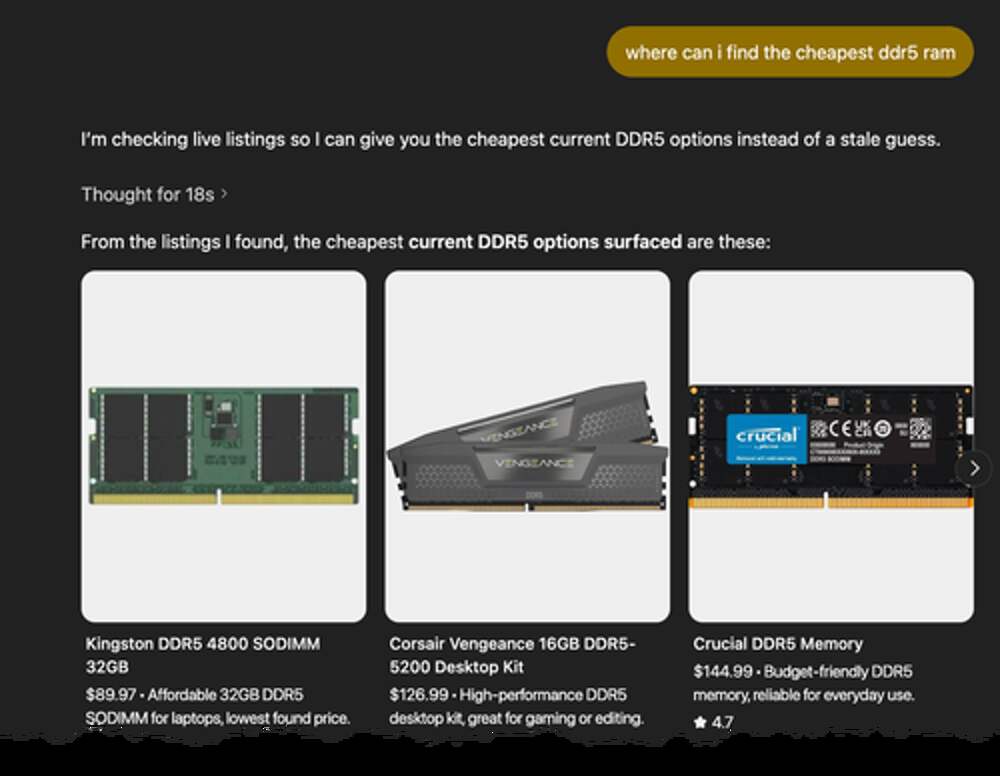Click the "current DDR5 options surfaced" bold text

tap(545, 242)
